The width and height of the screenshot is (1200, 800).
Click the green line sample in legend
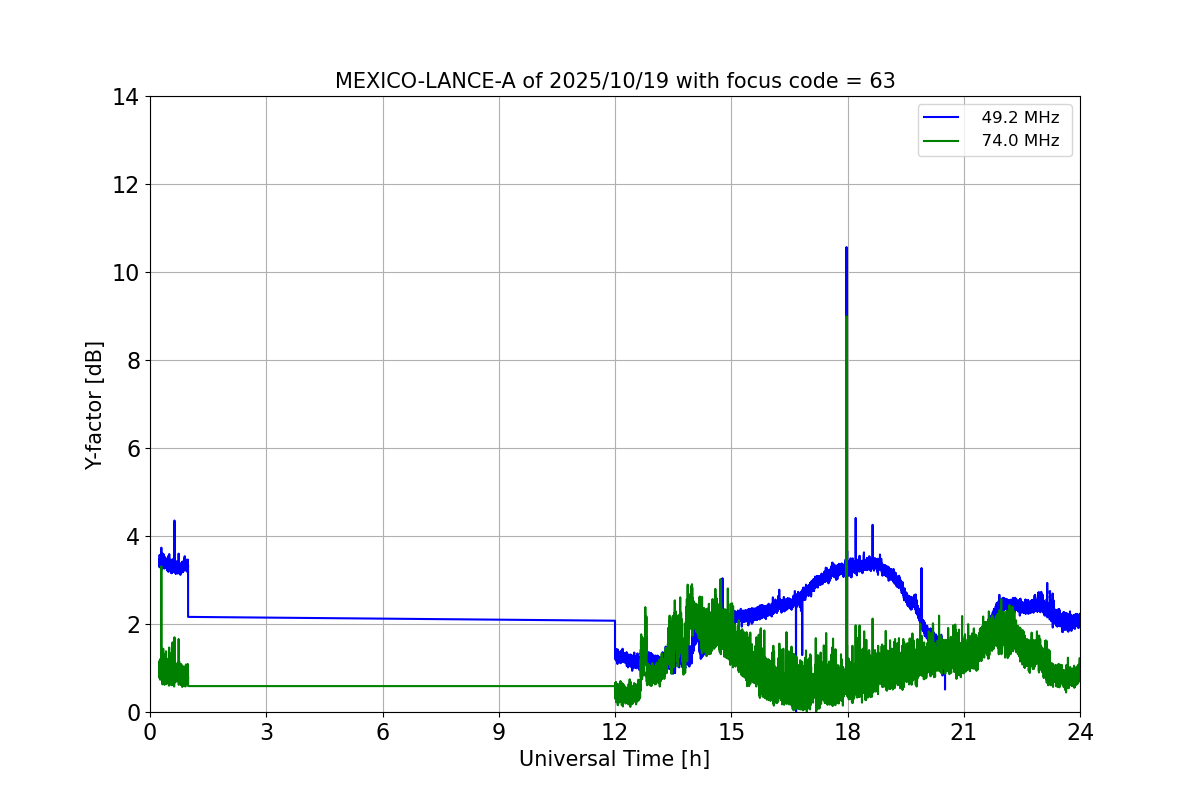[943, 141]
